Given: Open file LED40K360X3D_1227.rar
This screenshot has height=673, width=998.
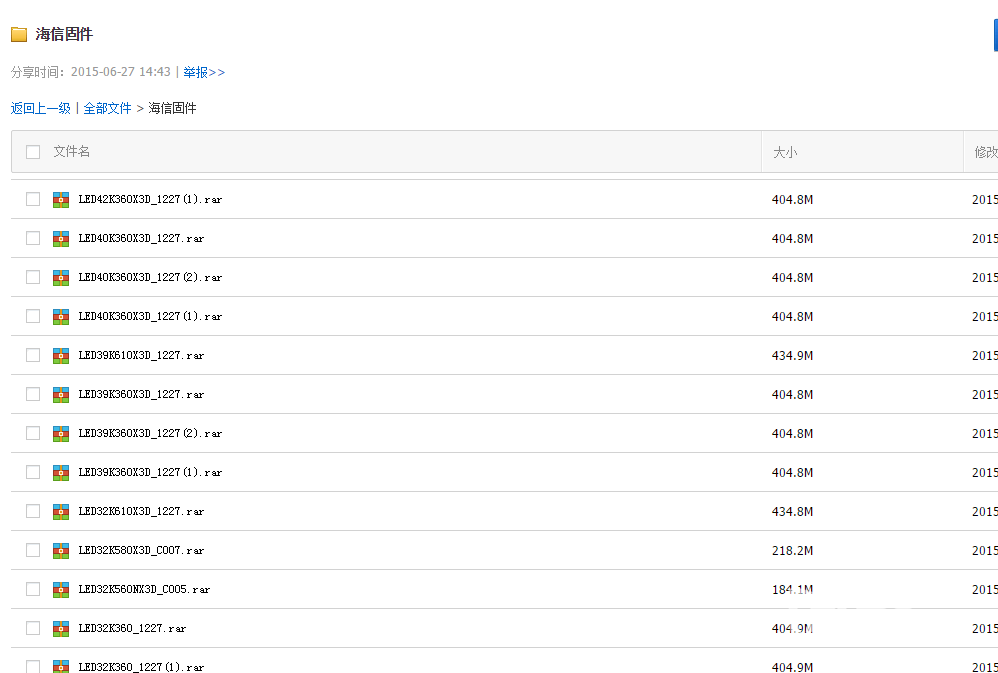Looking at the screenshot, I should [141, 238].
